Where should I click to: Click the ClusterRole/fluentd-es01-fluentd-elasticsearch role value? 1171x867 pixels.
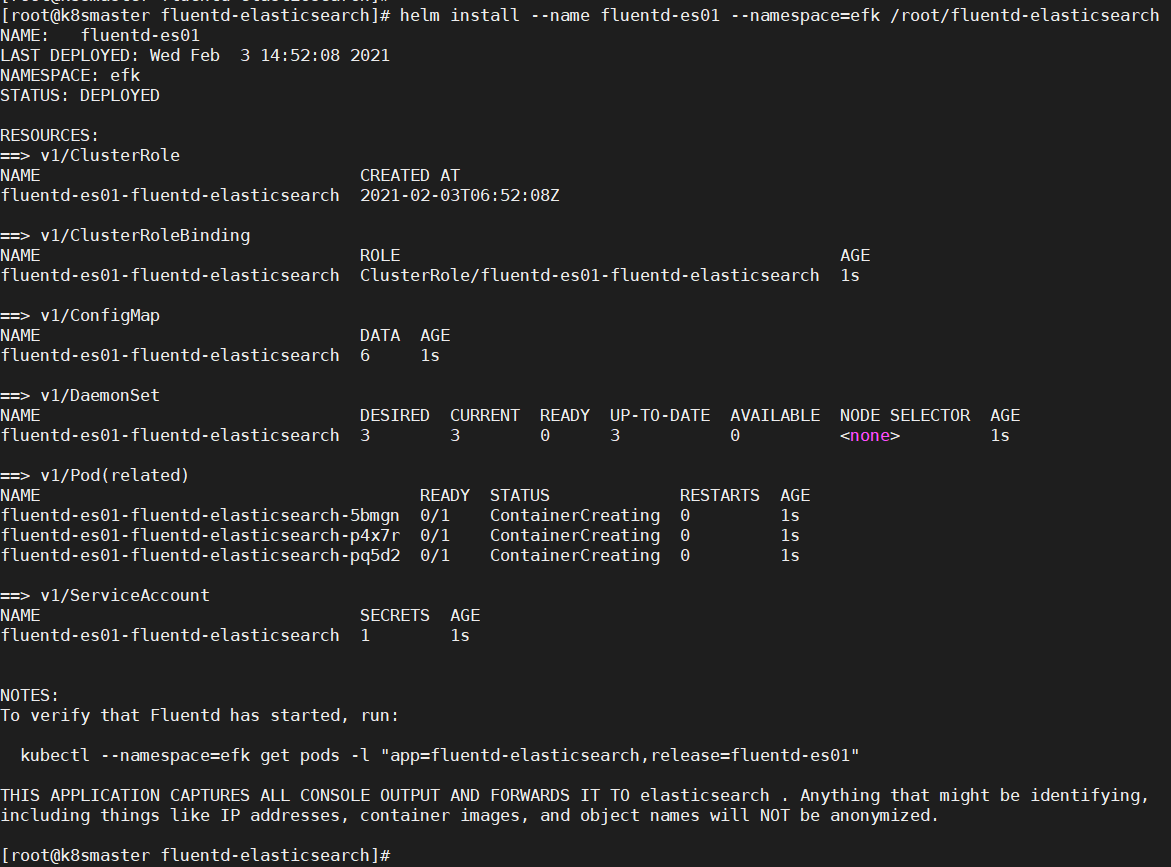(589, 276)
